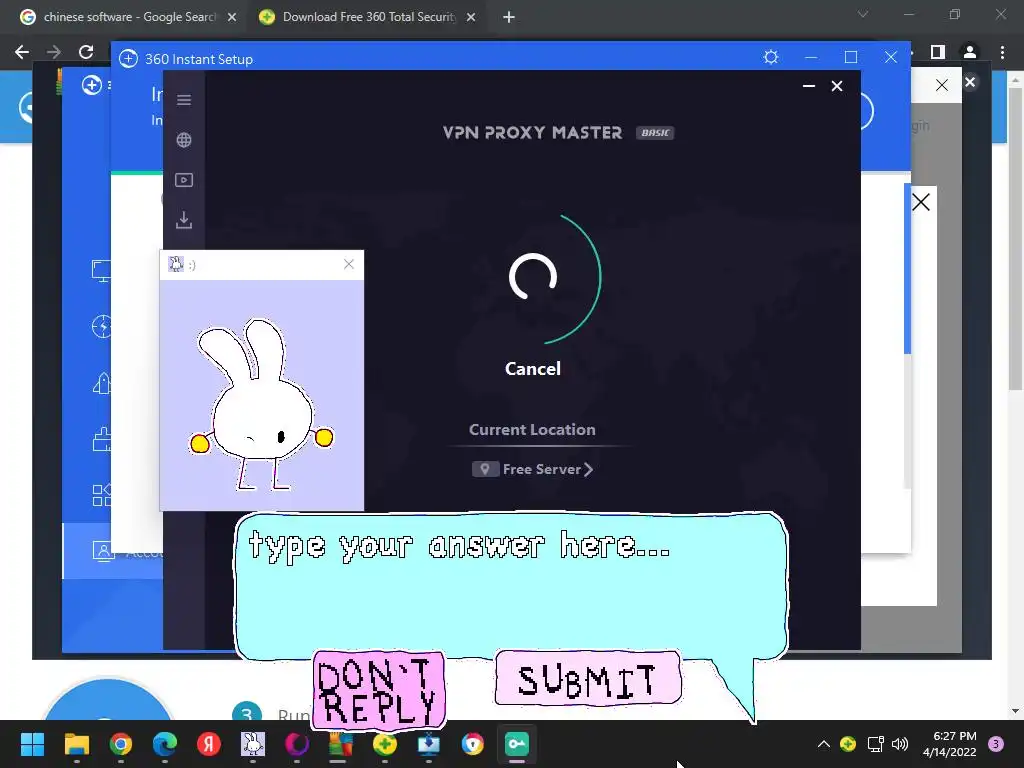The width and height of the screenshot is (1024, 768).
Task: Maximize the 360 Instant Setup window
Action: click(850, 57)
